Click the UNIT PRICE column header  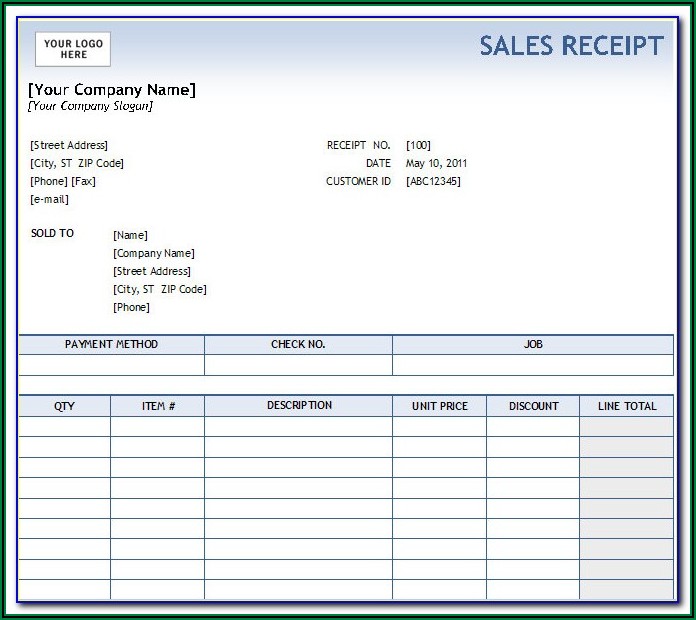(x=439, y=406)
